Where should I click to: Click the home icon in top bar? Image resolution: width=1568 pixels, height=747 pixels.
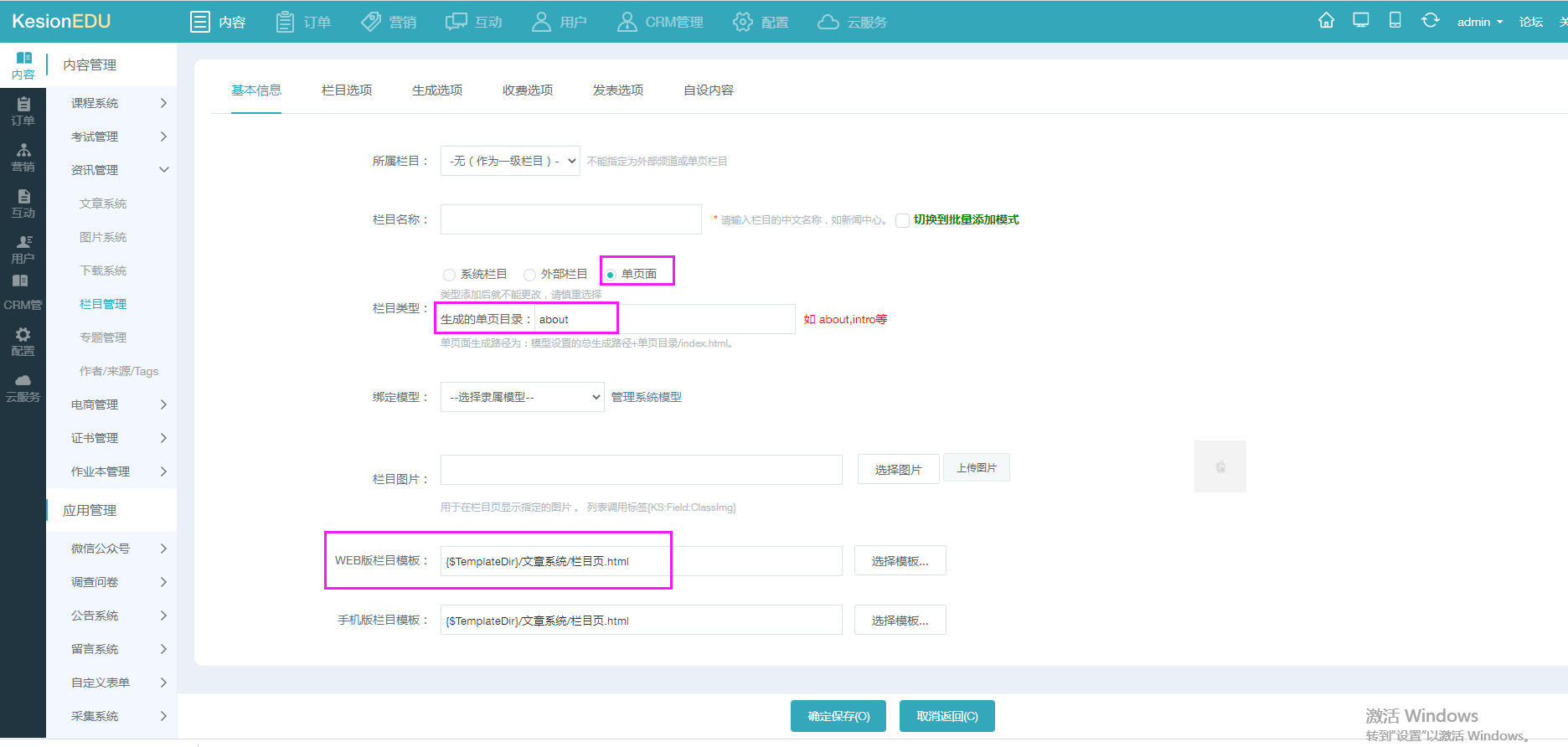click(1326, 21)
